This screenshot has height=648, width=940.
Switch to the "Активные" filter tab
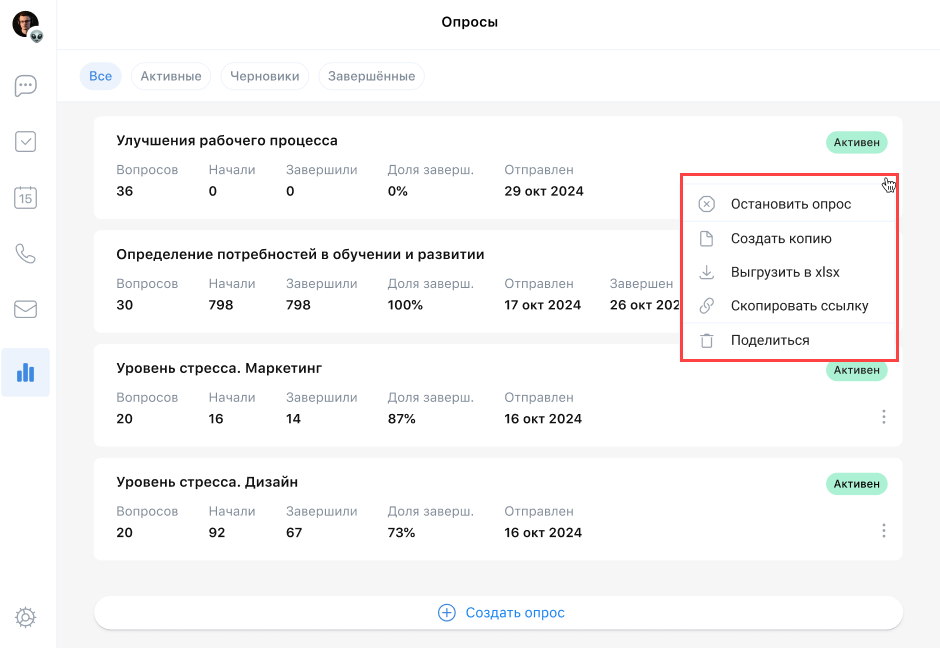coord(171,76)
